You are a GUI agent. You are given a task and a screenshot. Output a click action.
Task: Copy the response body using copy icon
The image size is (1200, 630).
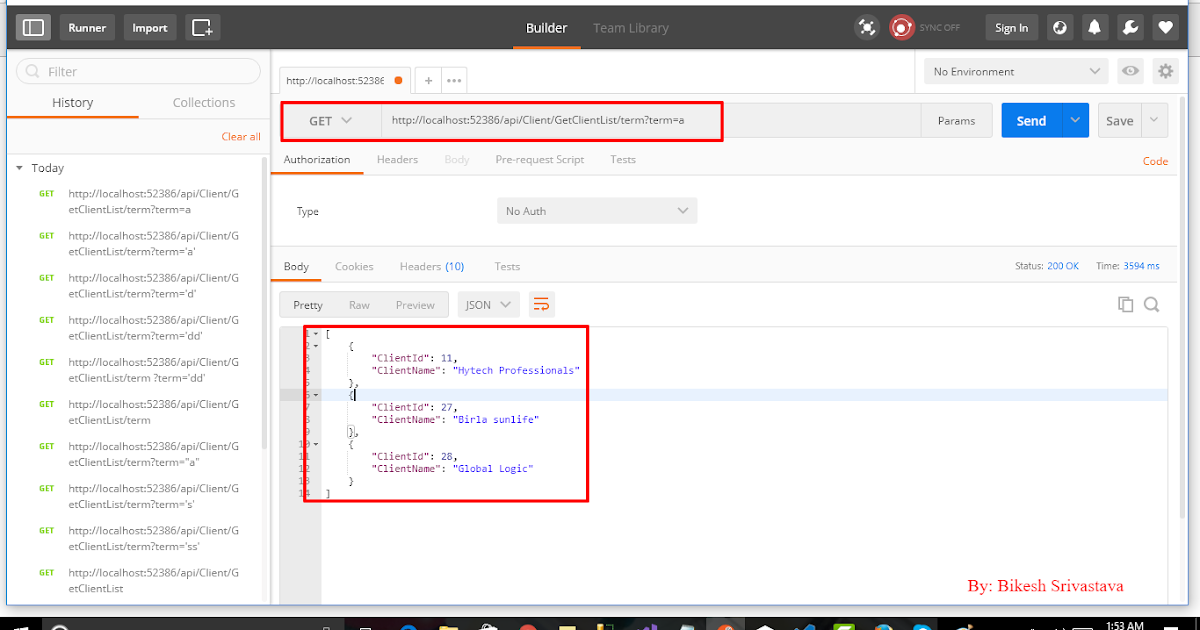(1125, 302)
